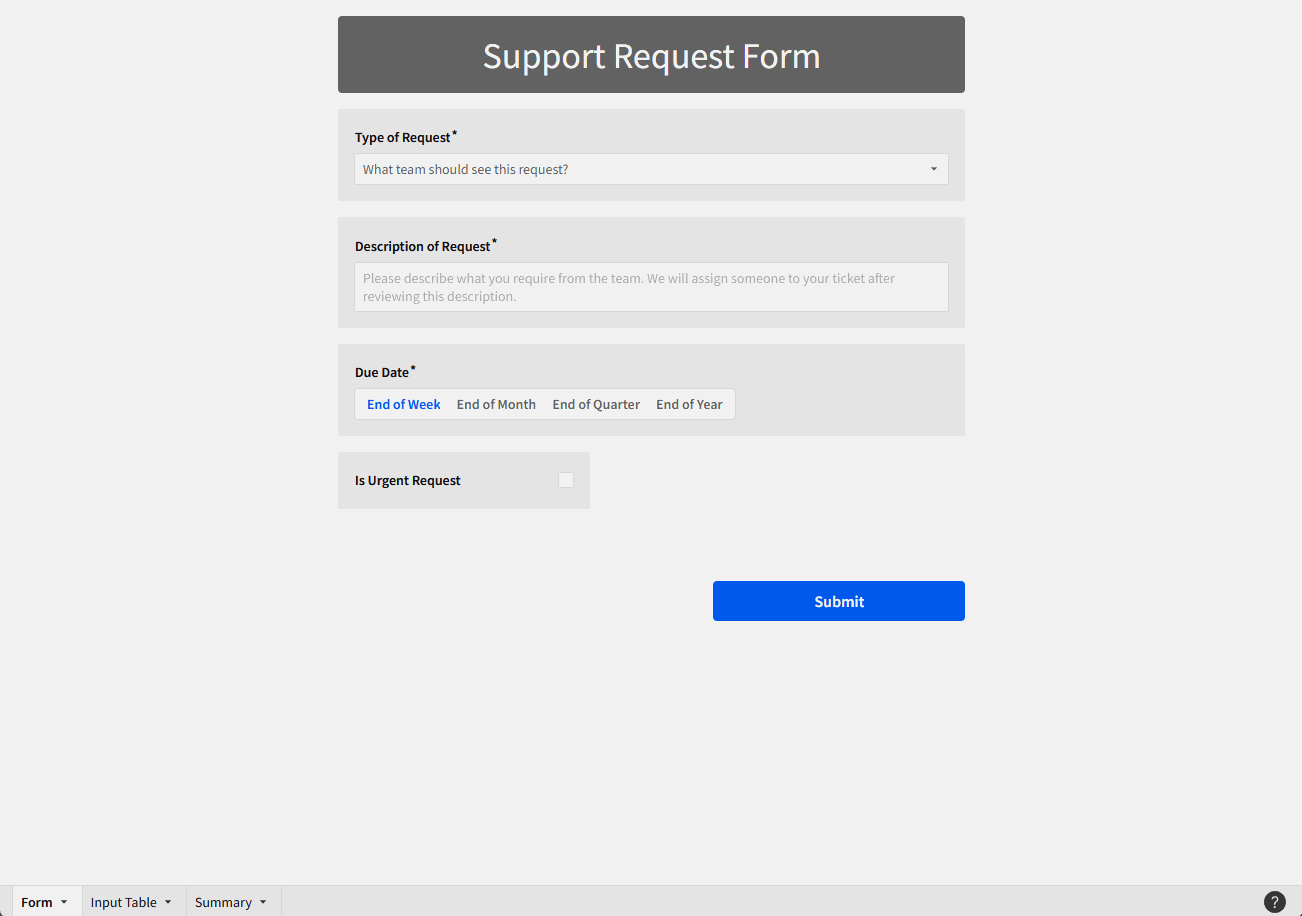Open Form tab dropdown arrow
The width and height of the screenshot is (1302, 916).
[x=64, y=902]
